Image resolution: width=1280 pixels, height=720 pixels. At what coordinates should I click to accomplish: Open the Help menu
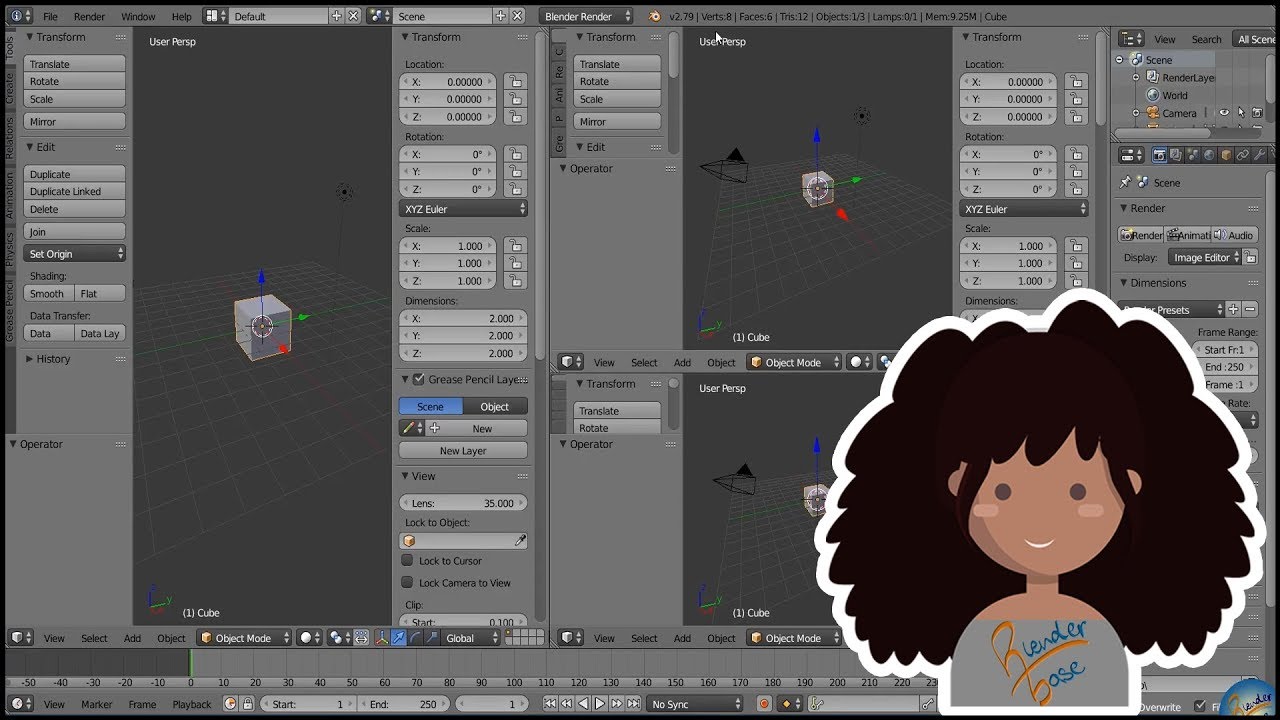point(181,16)
